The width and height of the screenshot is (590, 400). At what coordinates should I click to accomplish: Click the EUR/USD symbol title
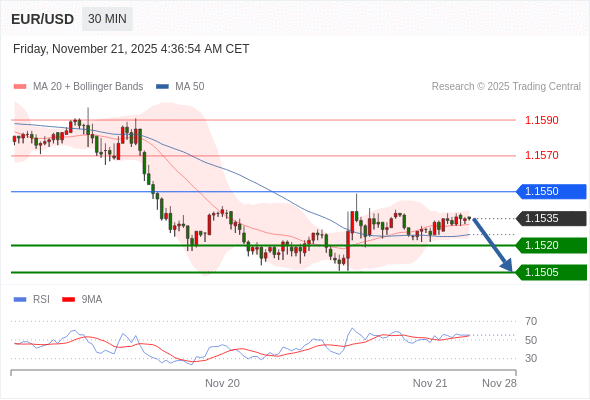pos(43,19)
